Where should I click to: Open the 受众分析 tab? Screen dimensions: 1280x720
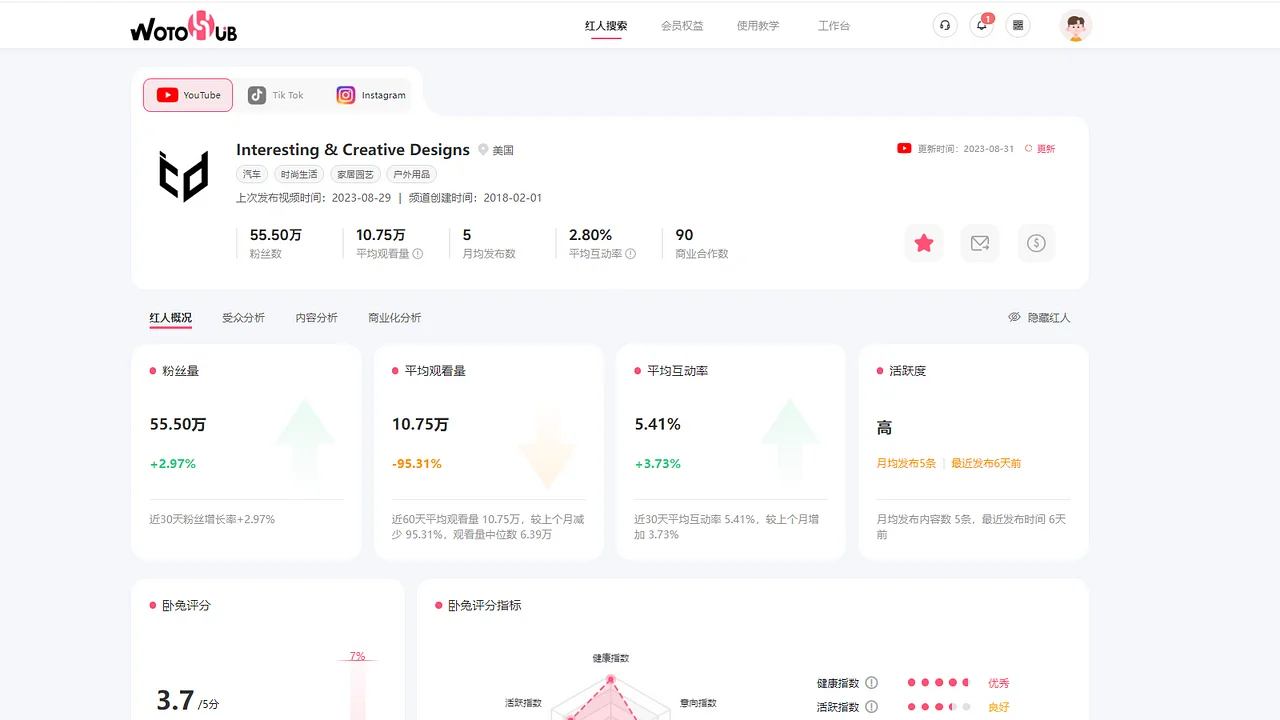(243, 318)
